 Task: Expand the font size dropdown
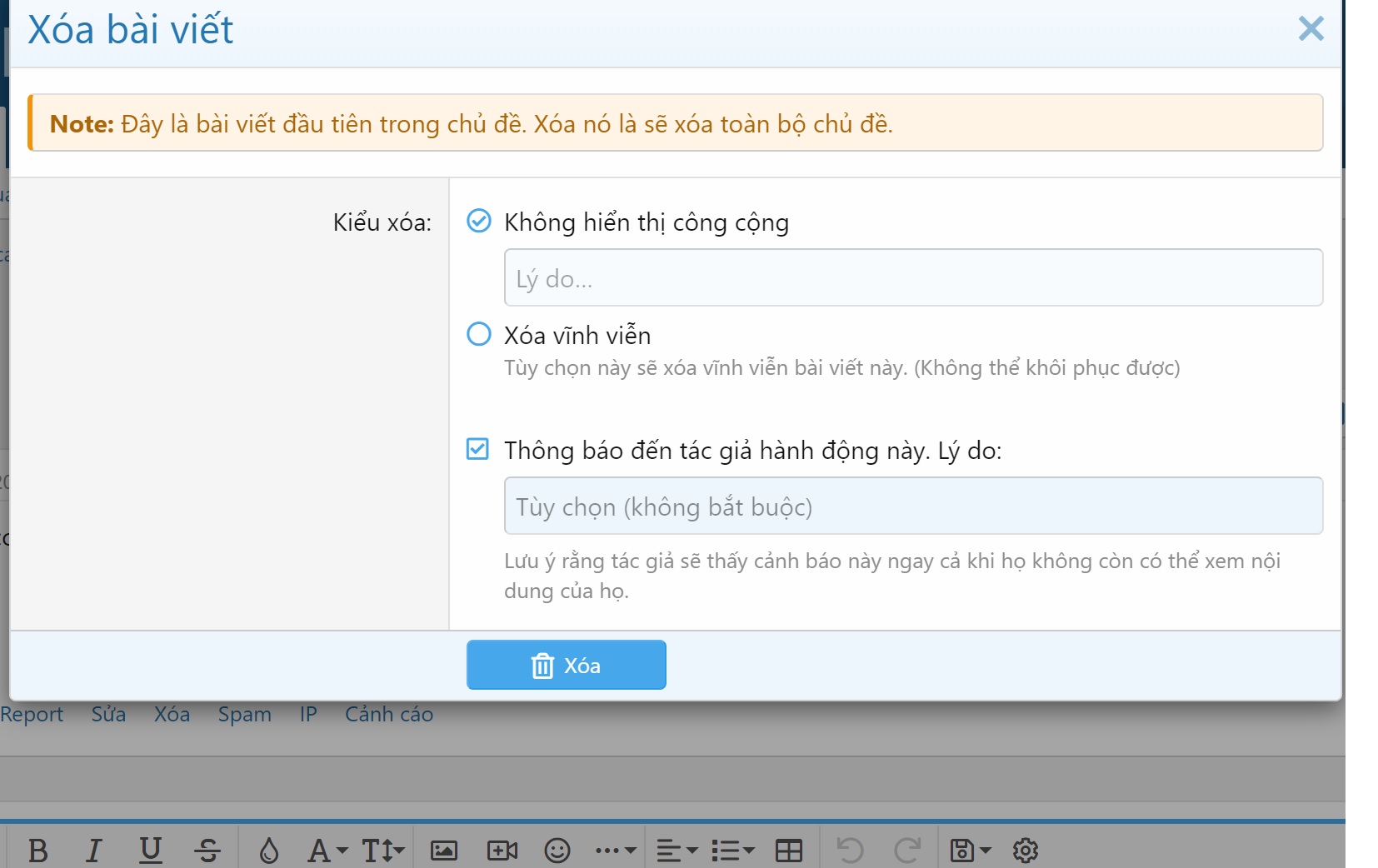(x=383, y=851)
